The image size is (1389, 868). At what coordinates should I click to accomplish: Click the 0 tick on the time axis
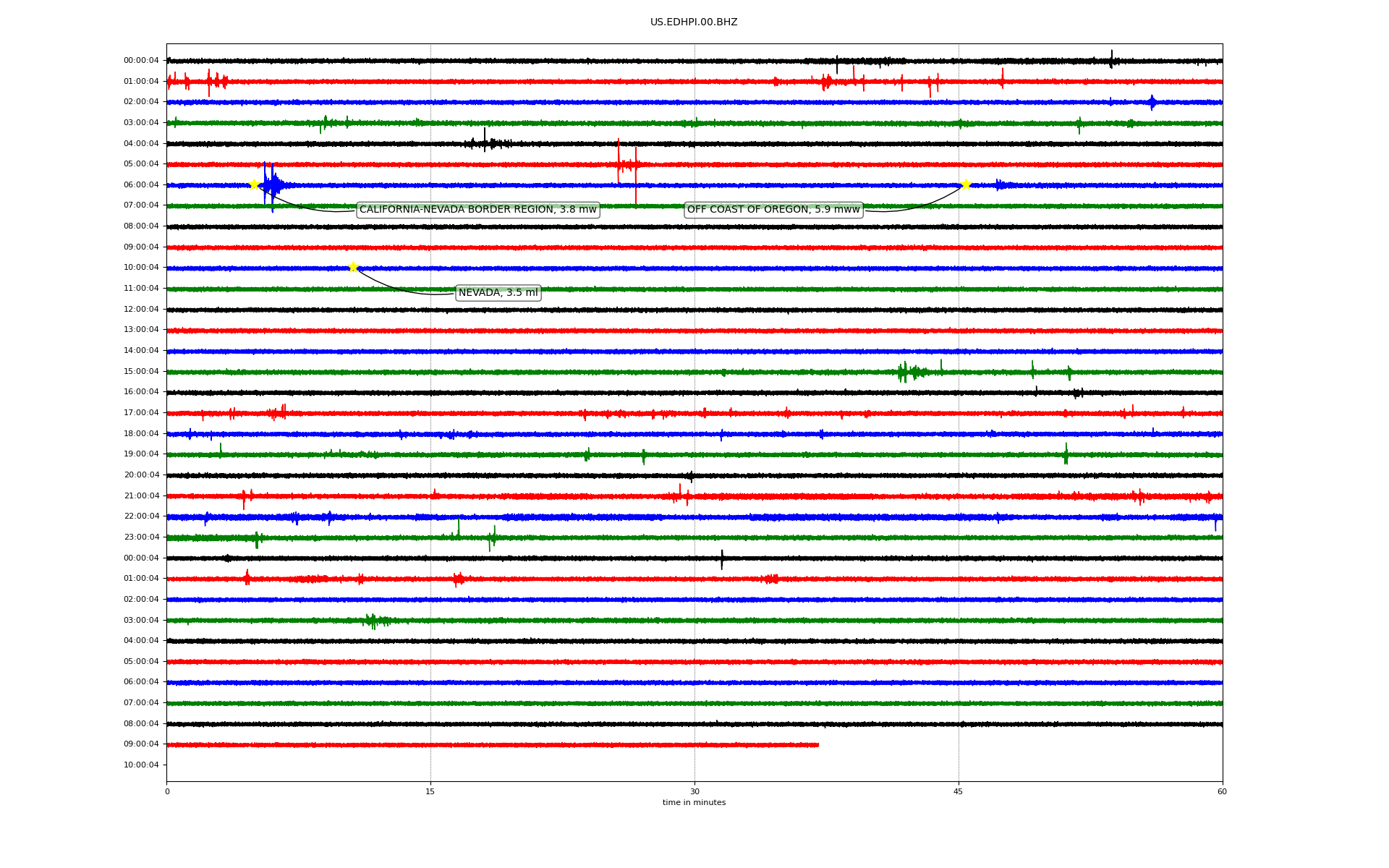coord(167,791)
